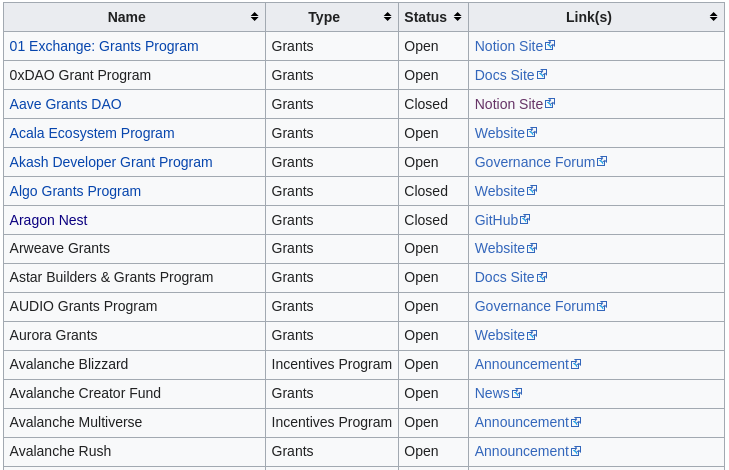Select the Arweave Grants name cell
The image size is (729, 470).
click(x=134, y=248)
